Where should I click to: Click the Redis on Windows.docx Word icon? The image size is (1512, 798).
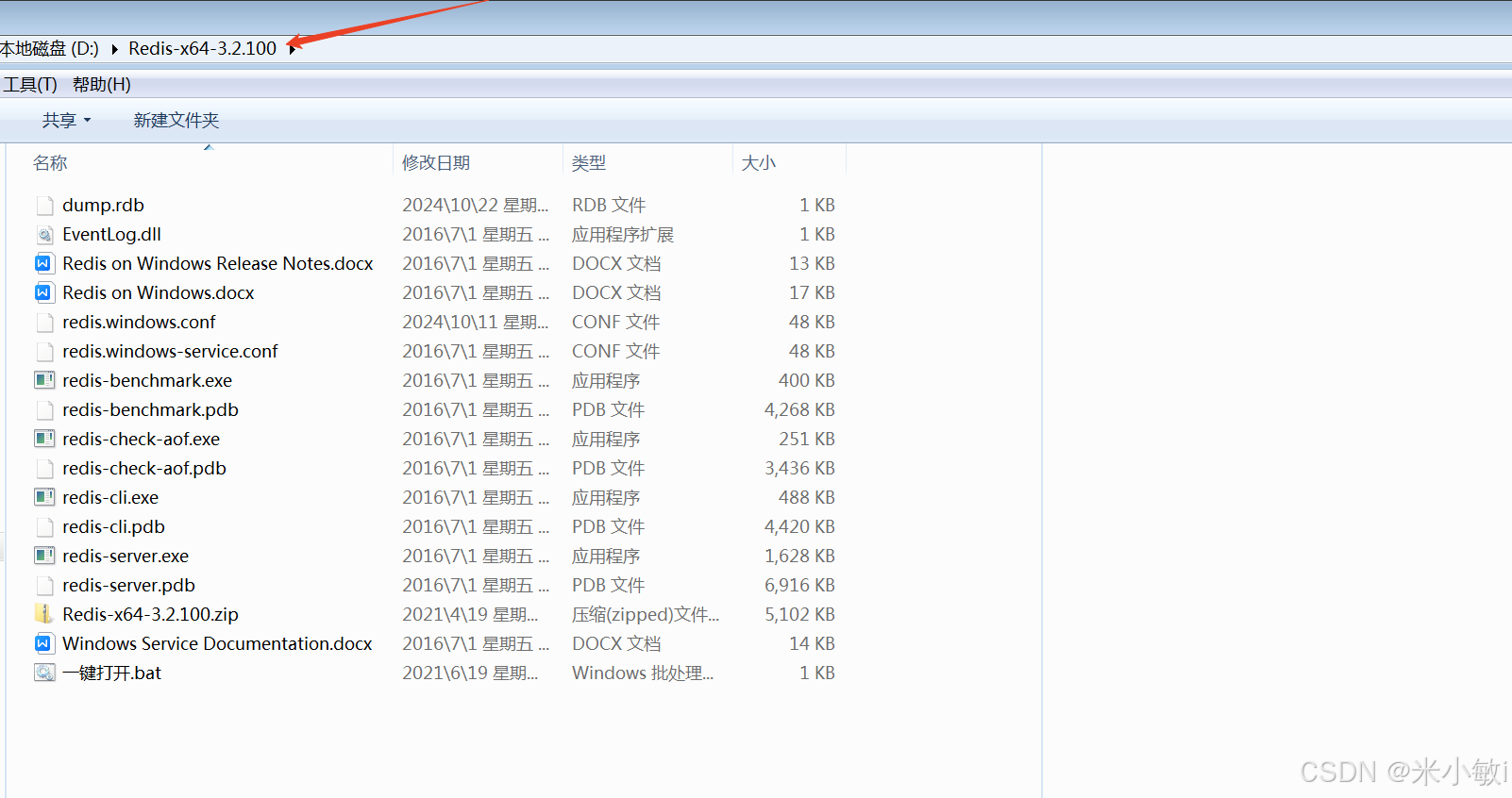[x=43, y=293]
